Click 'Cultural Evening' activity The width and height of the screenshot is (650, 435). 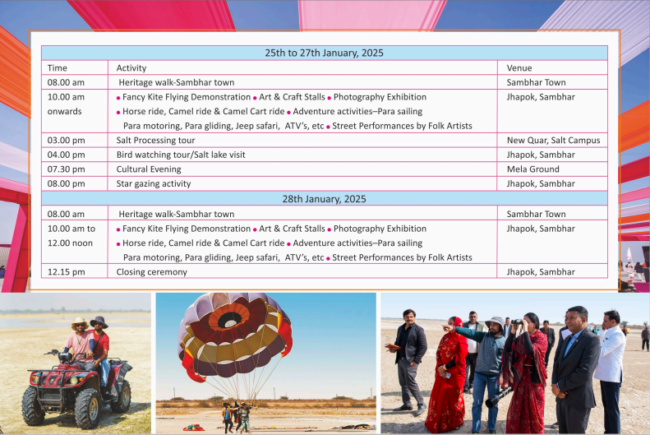pyautogui.click(x=148, y=169)
